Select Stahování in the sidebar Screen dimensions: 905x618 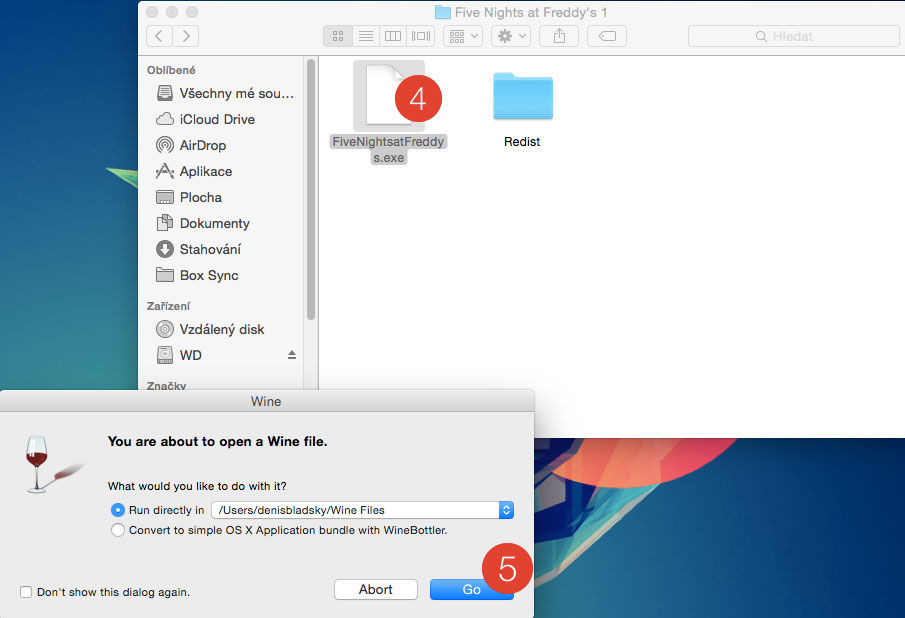209,249
